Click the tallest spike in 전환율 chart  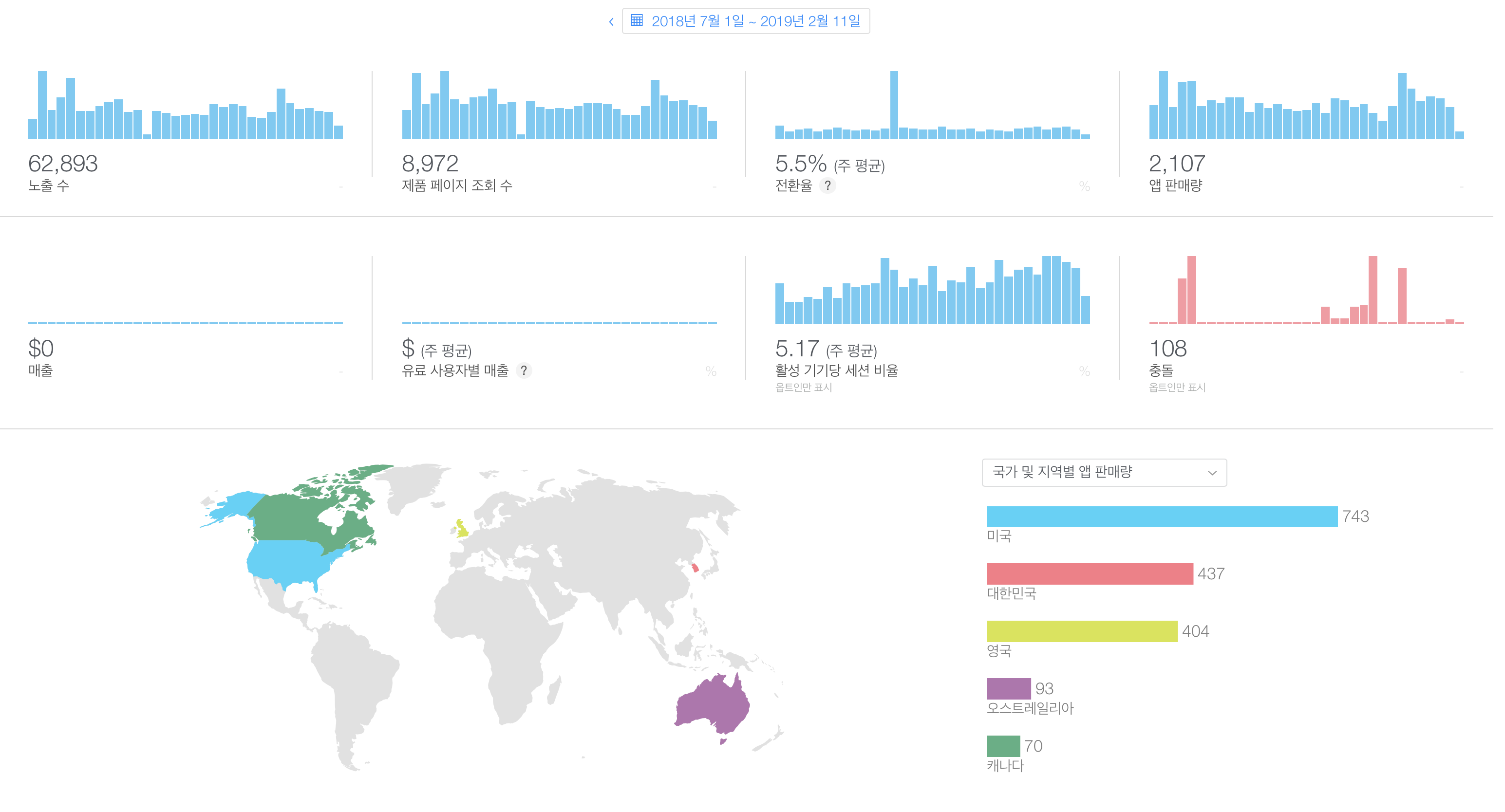[x=894, y=105]
